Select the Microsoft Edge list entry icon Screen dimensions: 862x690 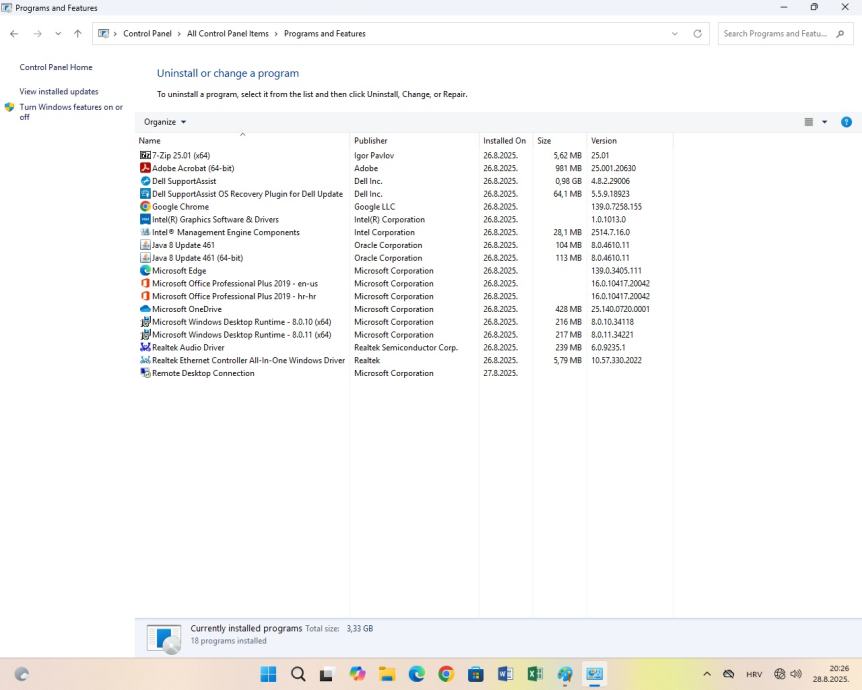pyautogui.click(x=145, y=271)
